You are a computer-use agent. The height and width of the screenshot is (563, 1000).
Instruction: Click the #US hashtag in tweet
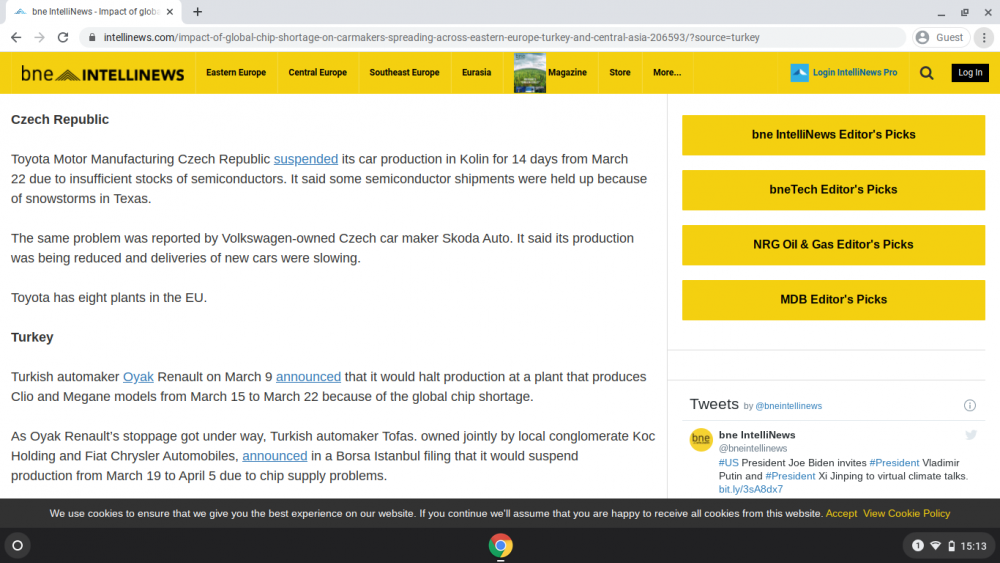[728, 463]
